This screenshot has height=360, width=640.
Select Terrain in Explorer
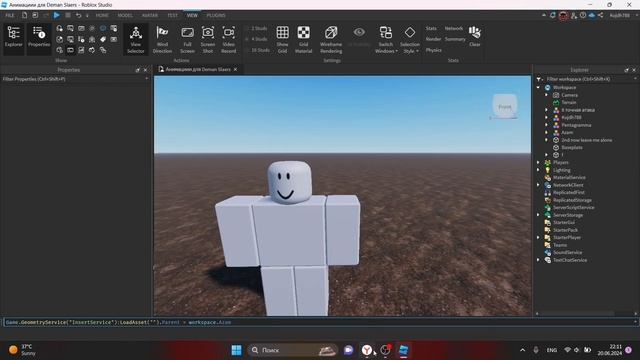[x=569, y=102]
